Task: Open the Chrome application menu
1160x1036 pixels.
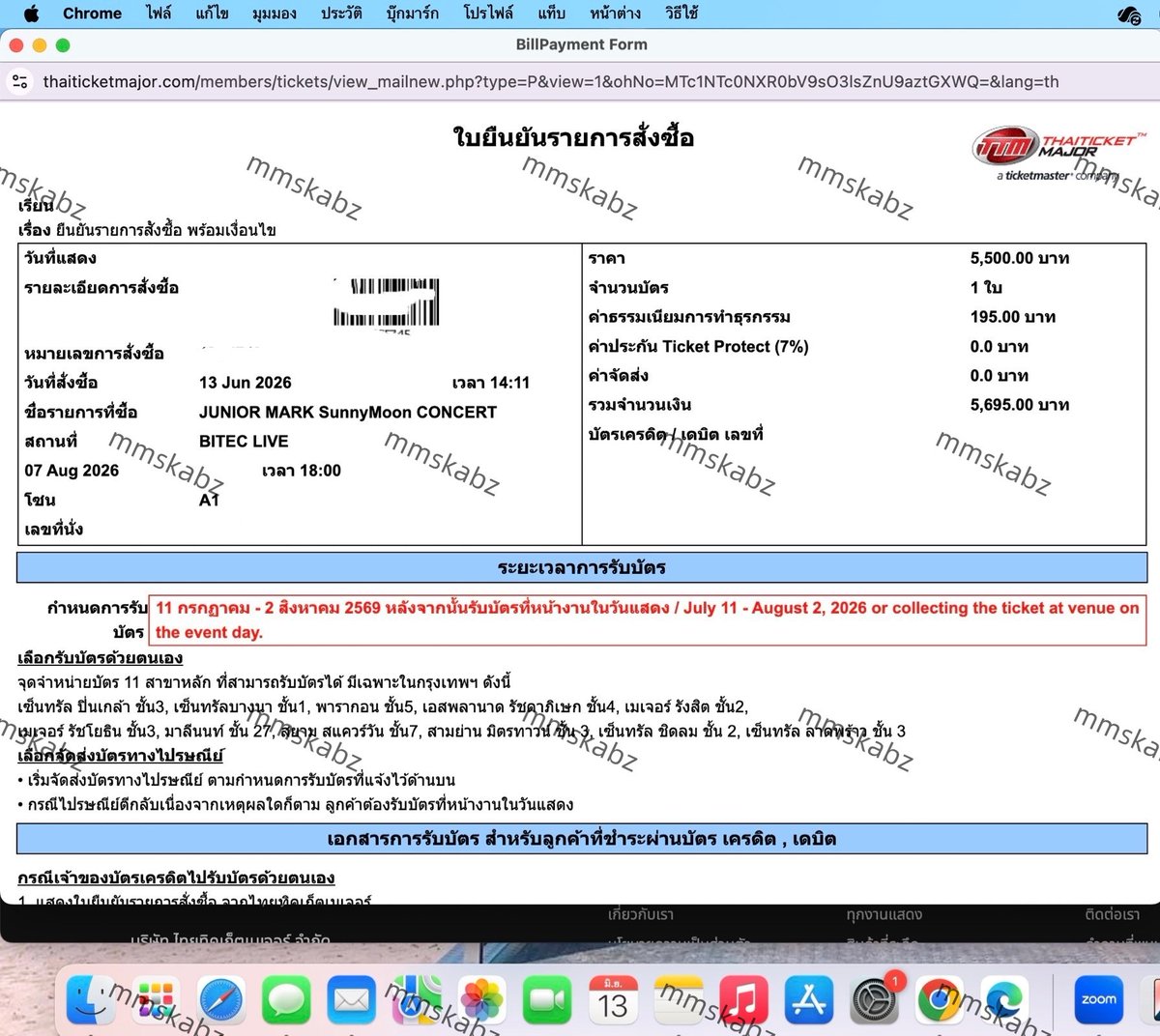Action: coord(92,14)
